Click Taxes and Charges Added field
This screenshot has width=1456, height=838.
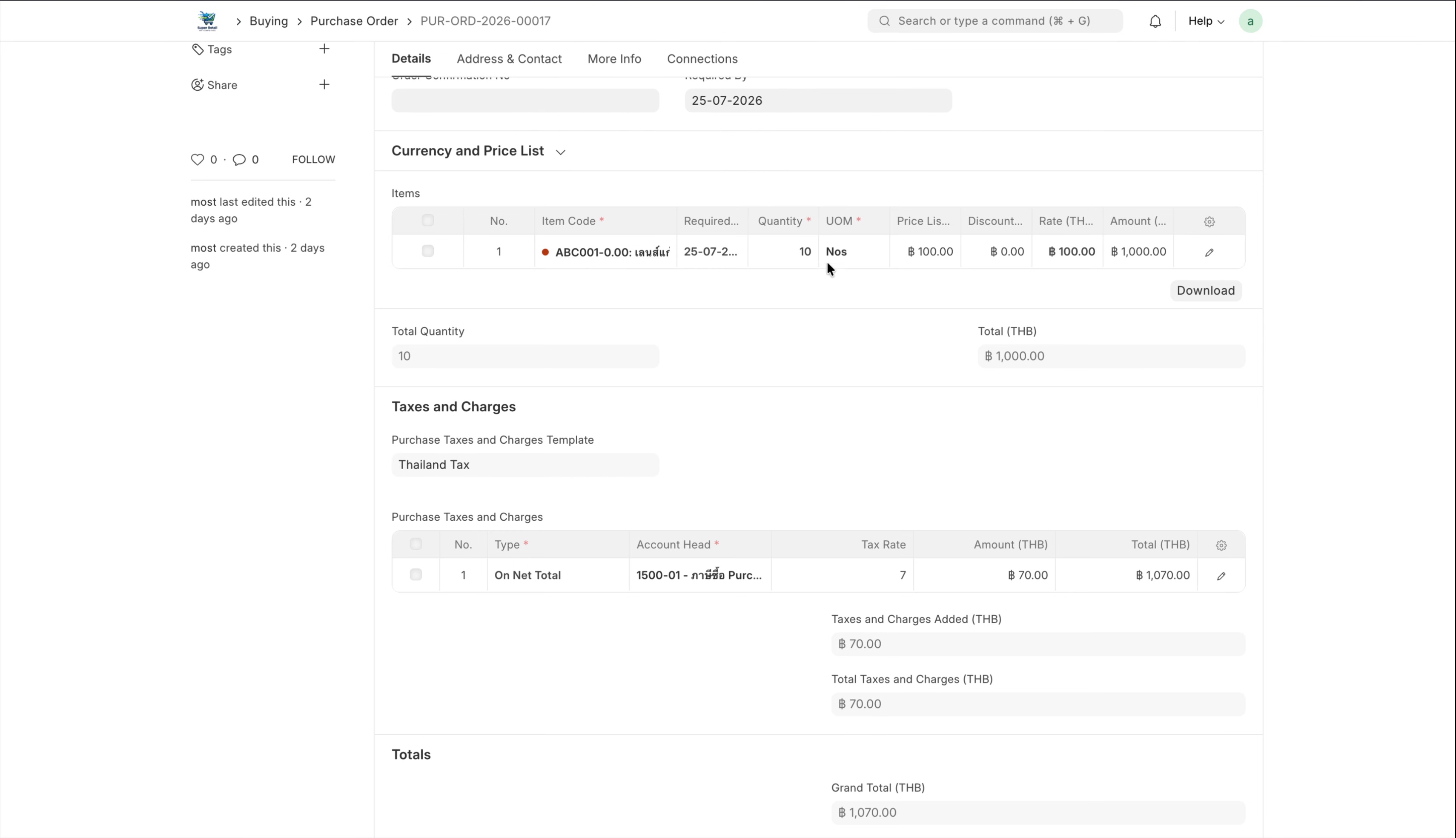tap(1038, 644)
